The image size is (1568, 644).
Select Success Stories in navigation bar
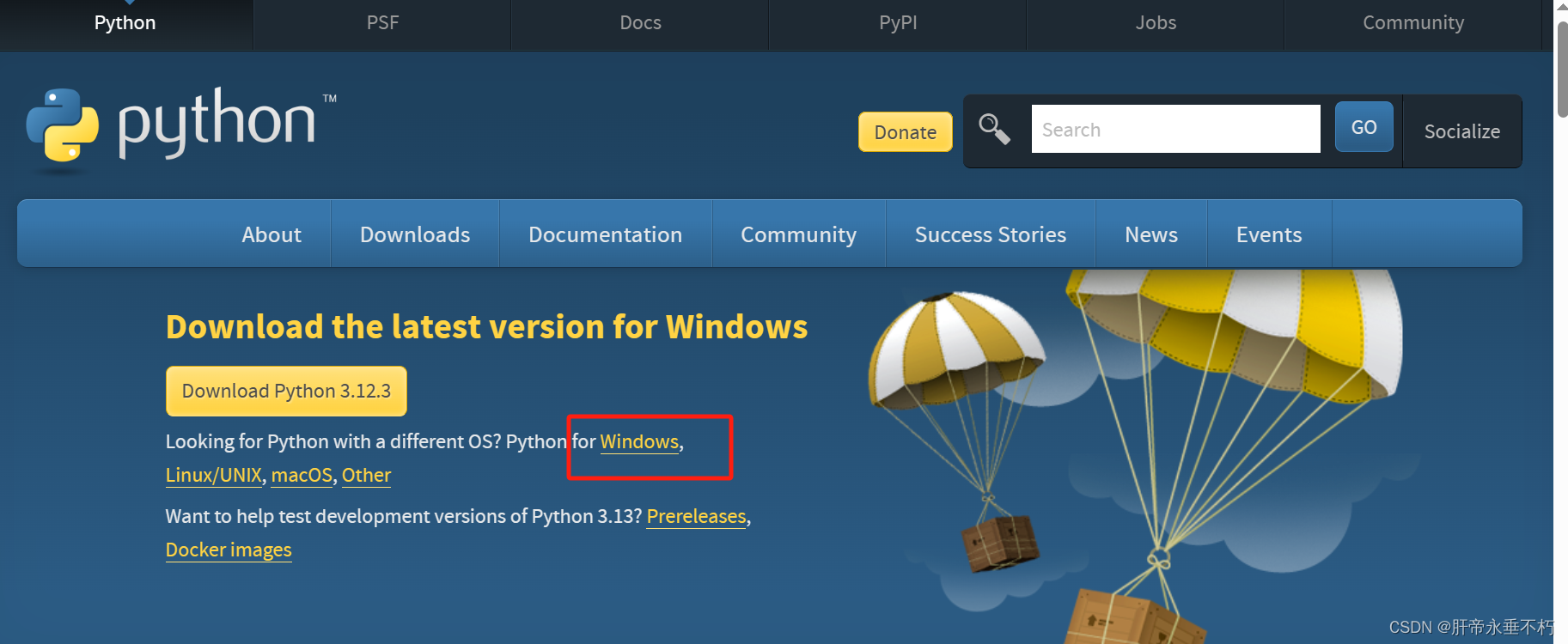(x=990, y=234)
